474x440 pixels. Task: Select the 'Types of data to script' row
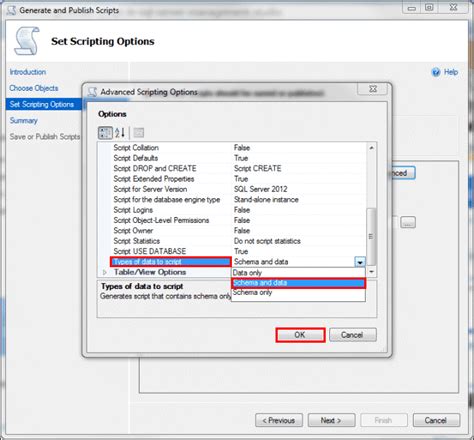[x=171, y=262]
